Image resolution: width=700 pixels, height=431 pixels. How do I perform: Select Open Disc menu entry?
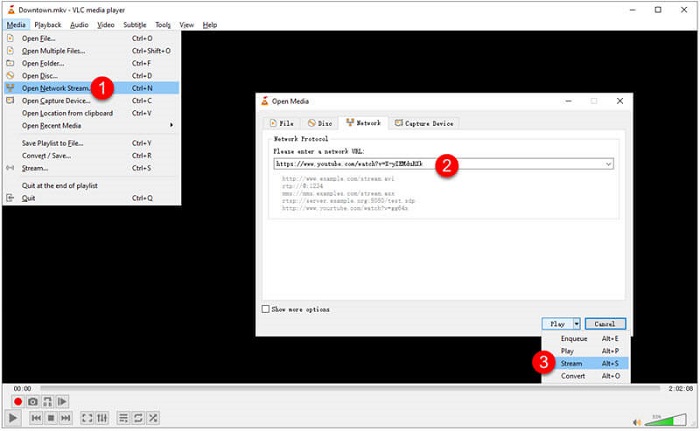pos(92,76)
